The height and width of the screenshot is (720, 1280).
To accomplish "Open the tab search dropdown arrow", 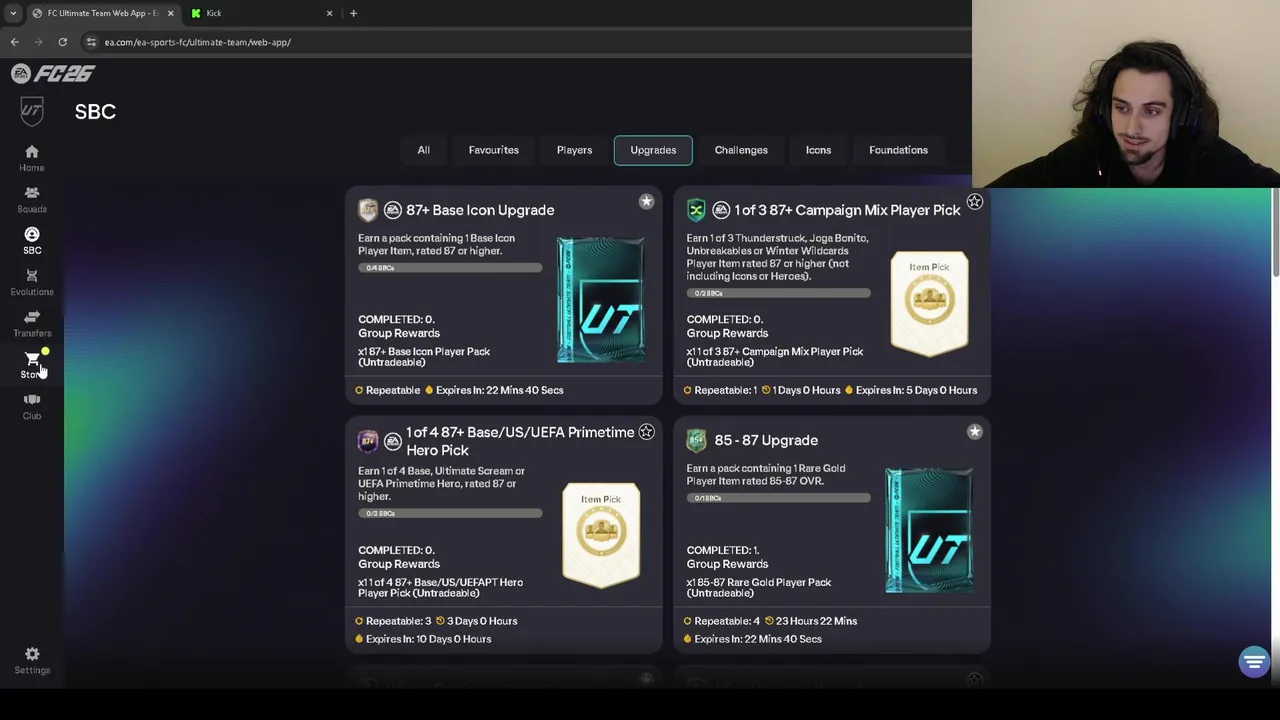I will 13,13.
